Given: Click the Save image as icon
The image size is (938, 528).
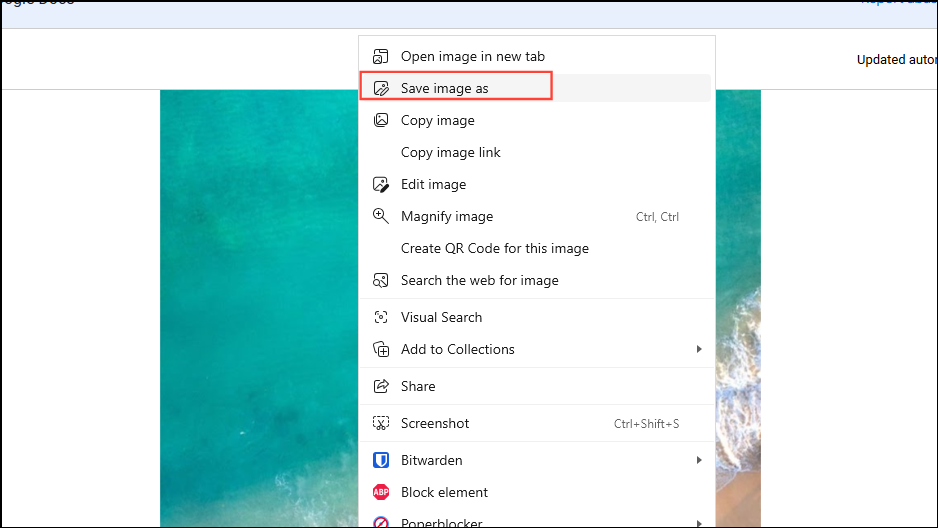Looking at the screenshot, I should (x=380, y=88).
